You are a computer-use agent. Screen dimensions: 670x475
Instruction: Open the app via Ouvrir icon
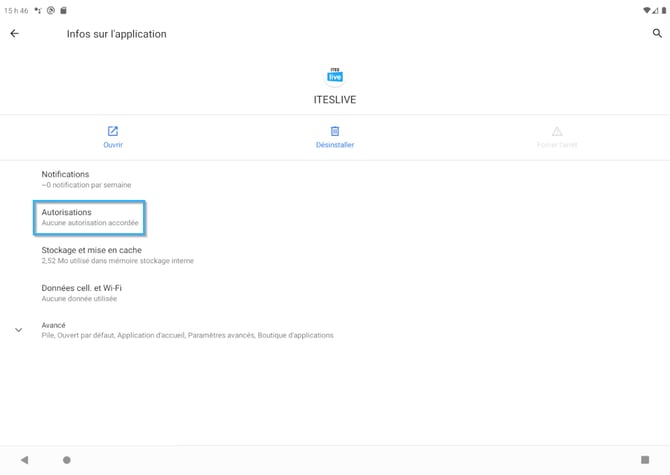point(113,131)
